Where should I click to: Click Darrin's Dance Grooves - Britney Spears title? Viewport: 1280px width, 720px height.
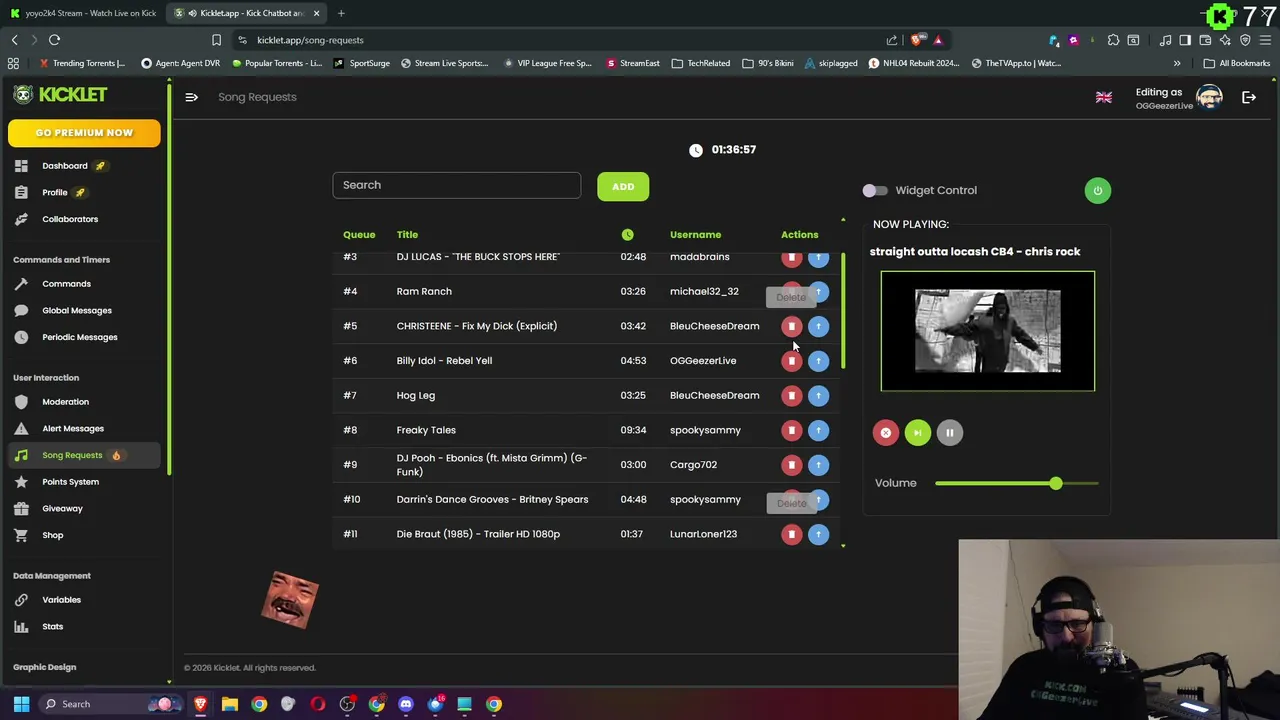[492, 500]
